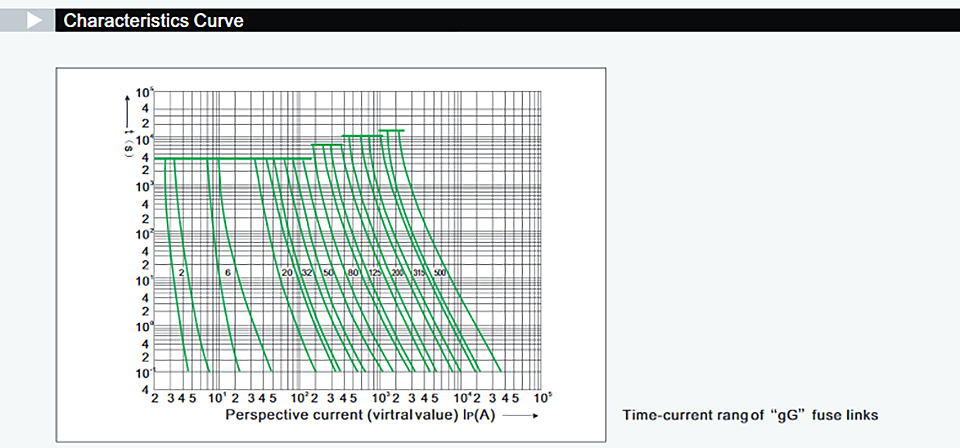Click the curve label 500 in the chart
960x448 pixels.
[x=440, y=272]
